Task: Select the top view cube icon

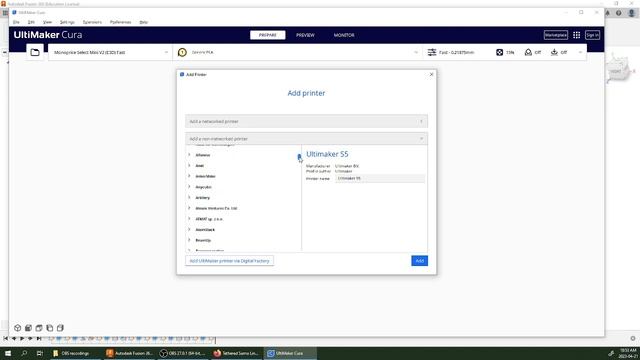Action: (x=39, y=328)
